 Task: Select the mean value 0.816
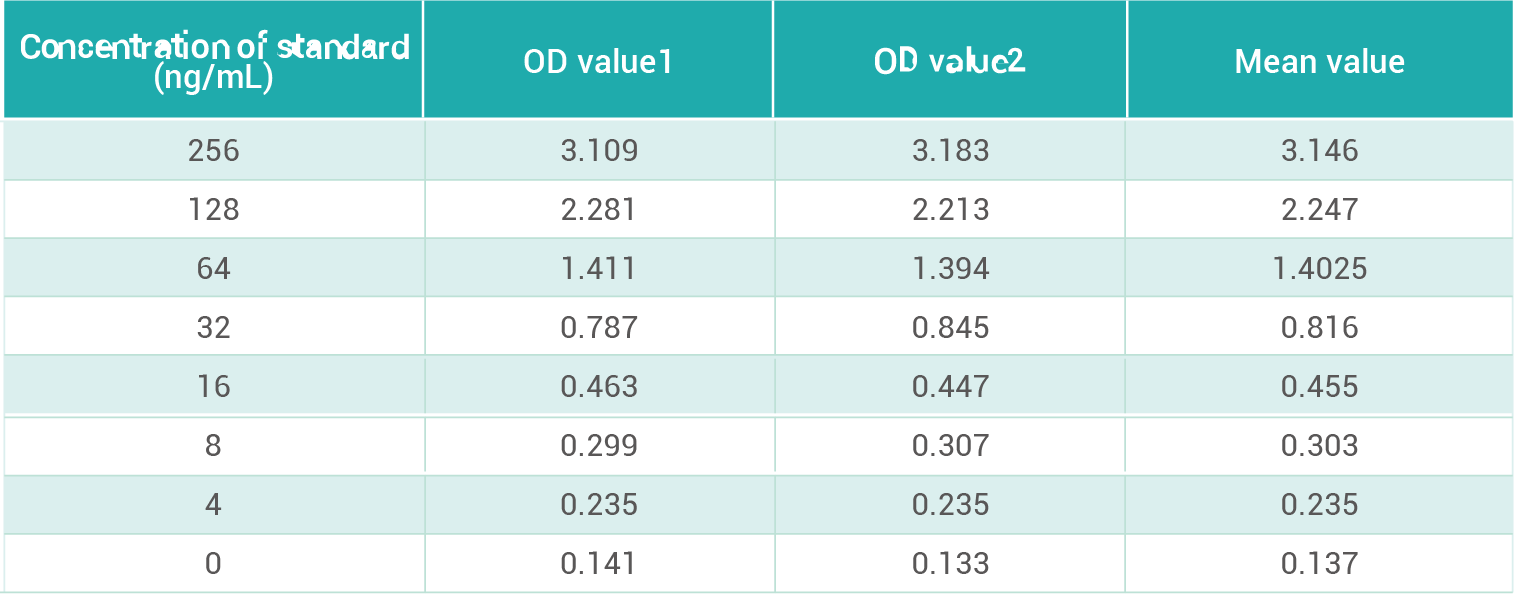(1319, 327)
